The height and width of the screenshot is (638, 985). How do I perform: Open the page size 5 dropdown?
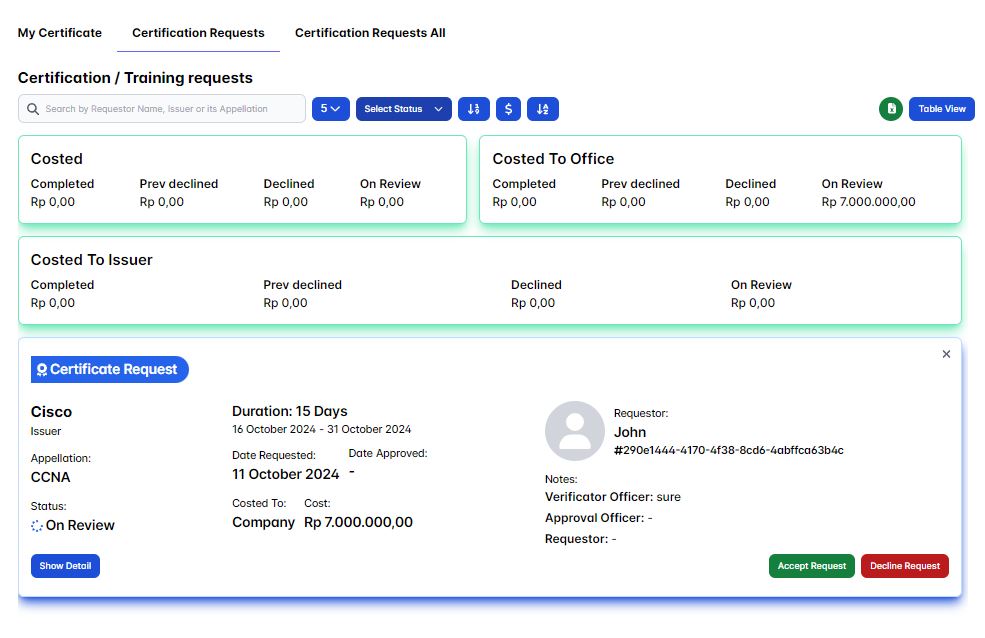[x=330, y=109]
